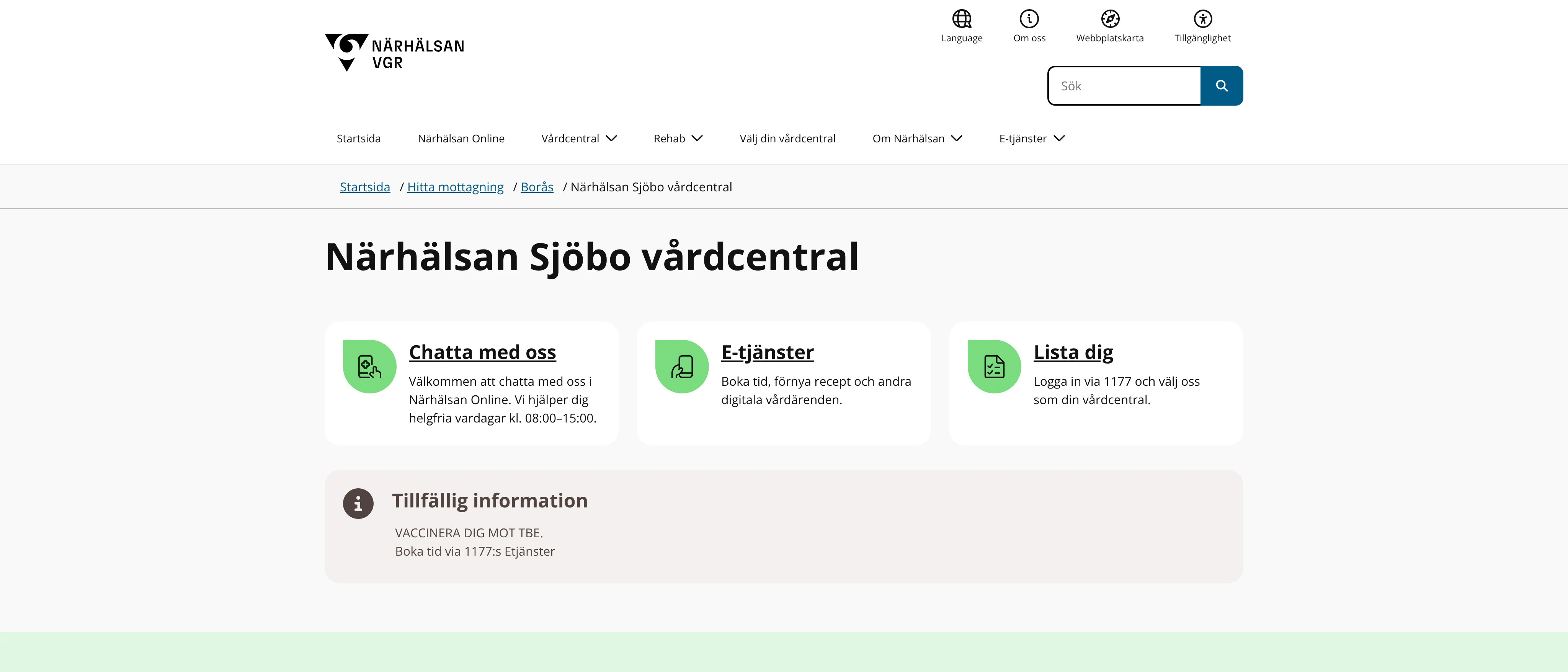
Task: Click the Tillfällig information heading
Action: [489, 501]
